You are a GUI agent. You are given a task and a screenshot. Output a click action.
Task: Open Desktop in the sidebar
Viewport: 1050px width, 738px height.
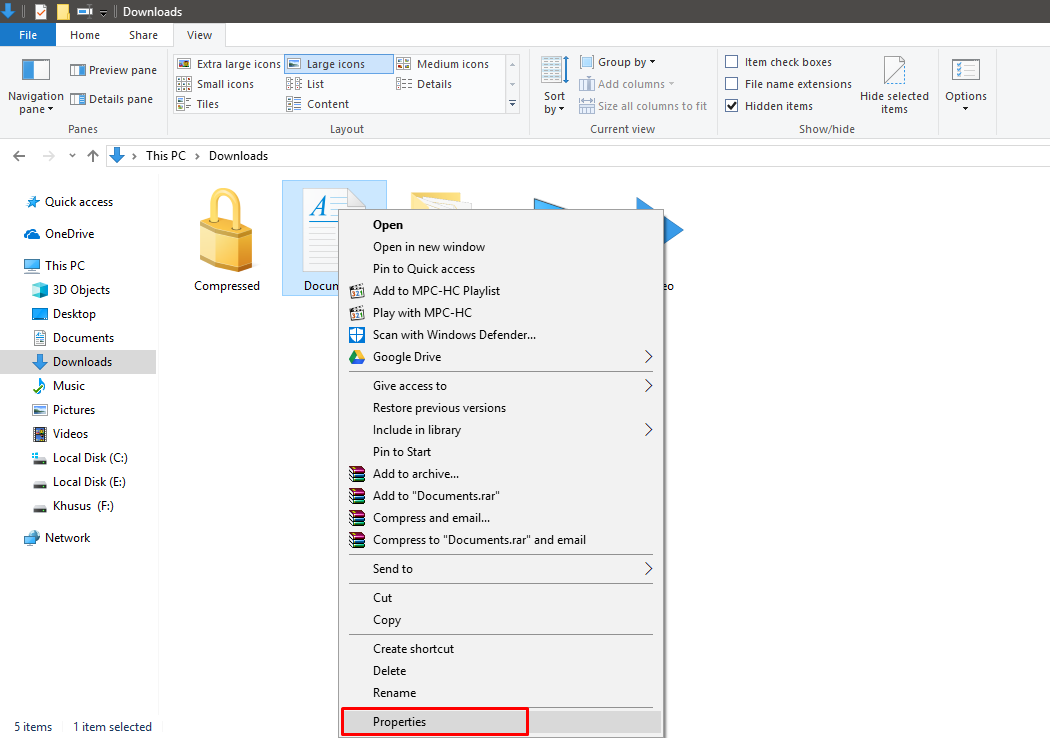tap(74, 313)
